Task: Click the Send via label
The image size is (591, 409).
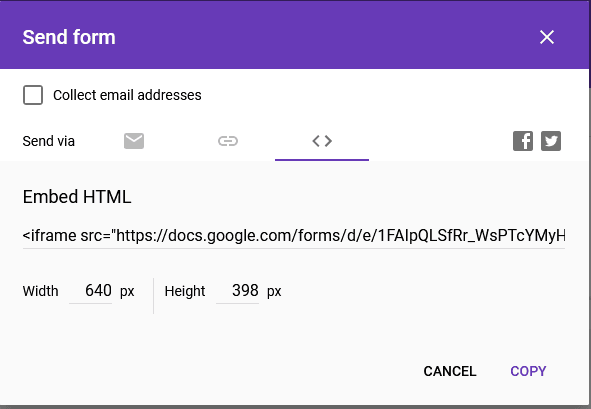Action: tap(49, 141)
